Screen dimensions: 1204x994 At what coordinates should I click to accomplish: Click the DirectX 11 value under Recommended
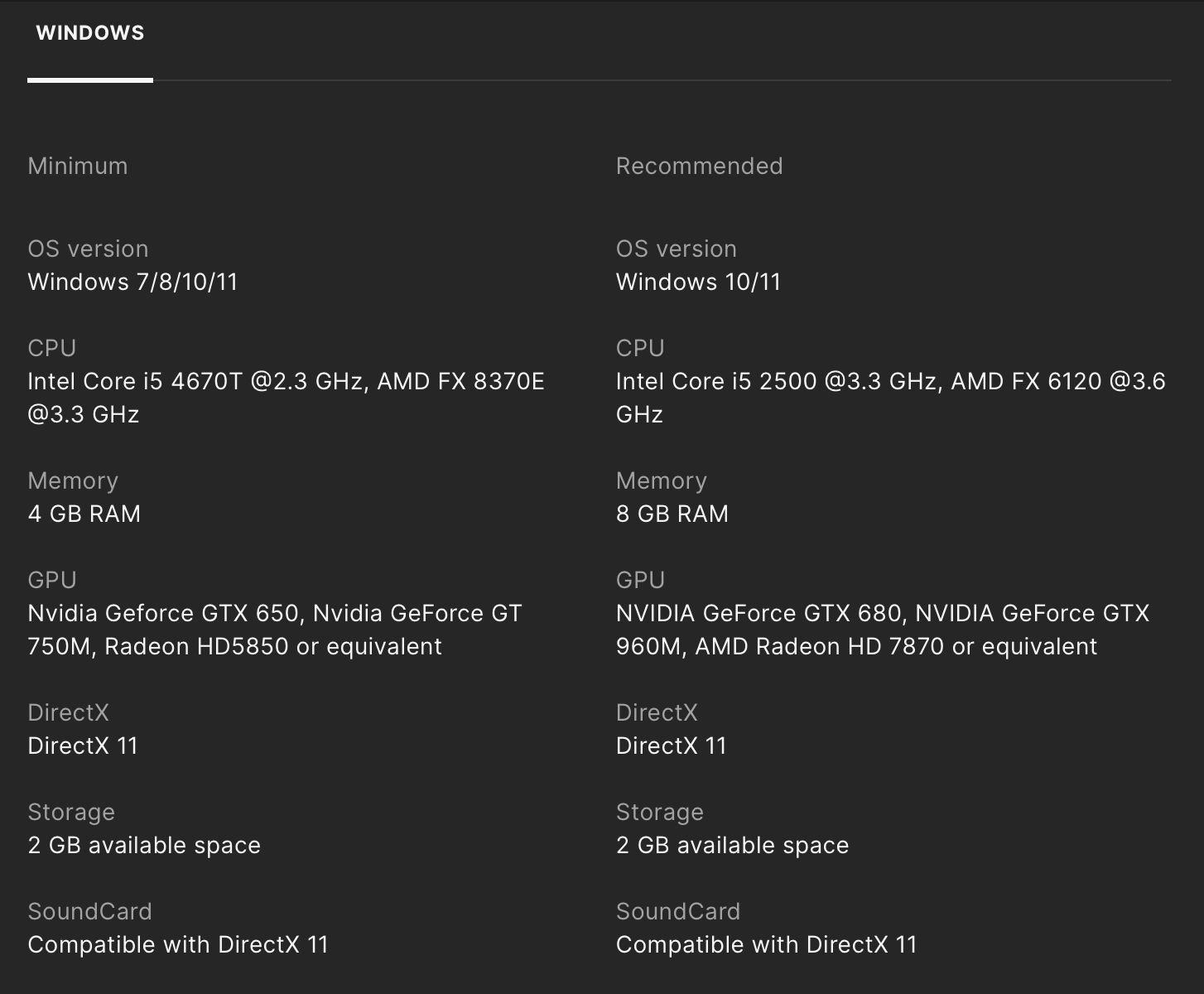(671, 745)
